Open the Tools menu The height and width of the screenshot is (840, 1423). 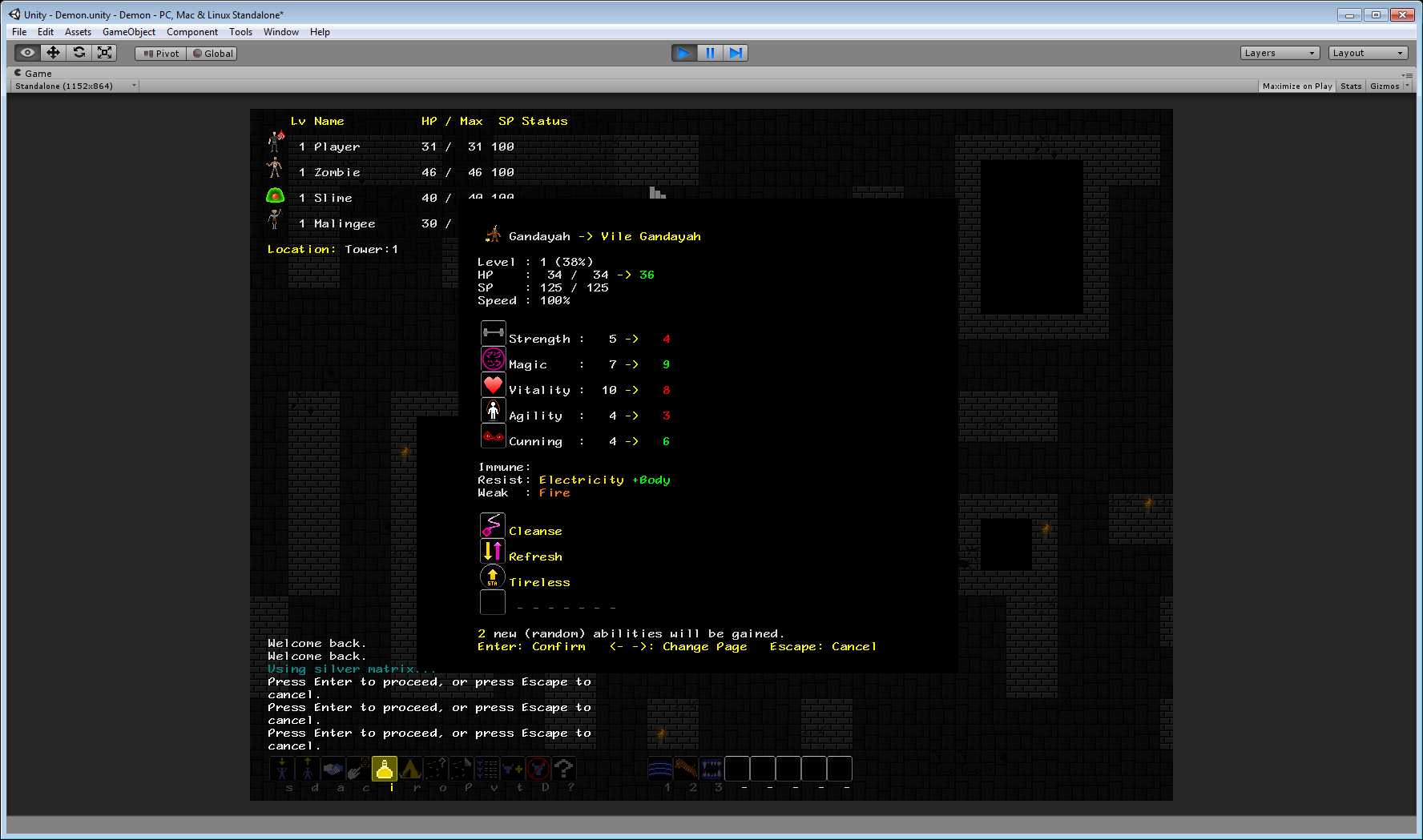(240, 32)
